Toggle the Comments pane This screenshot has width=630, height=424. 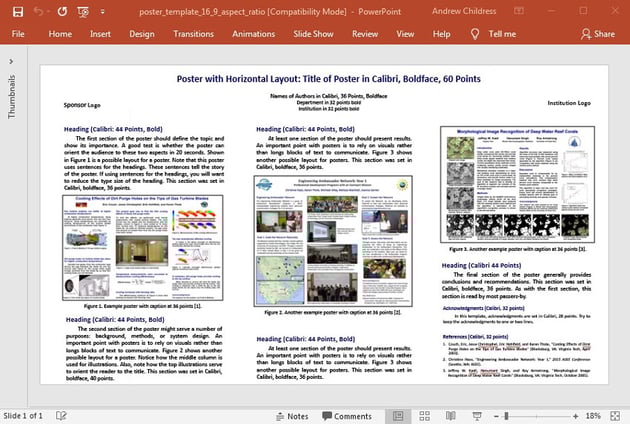click(346, 415)
